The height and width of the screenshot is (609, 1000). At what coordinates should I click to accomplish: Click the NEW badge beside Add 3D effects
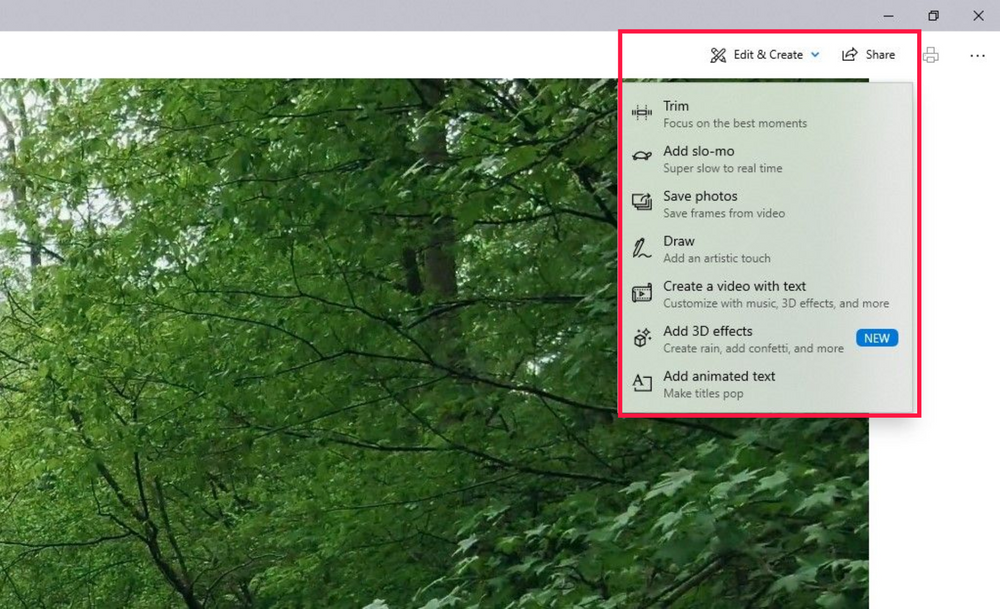877,338
